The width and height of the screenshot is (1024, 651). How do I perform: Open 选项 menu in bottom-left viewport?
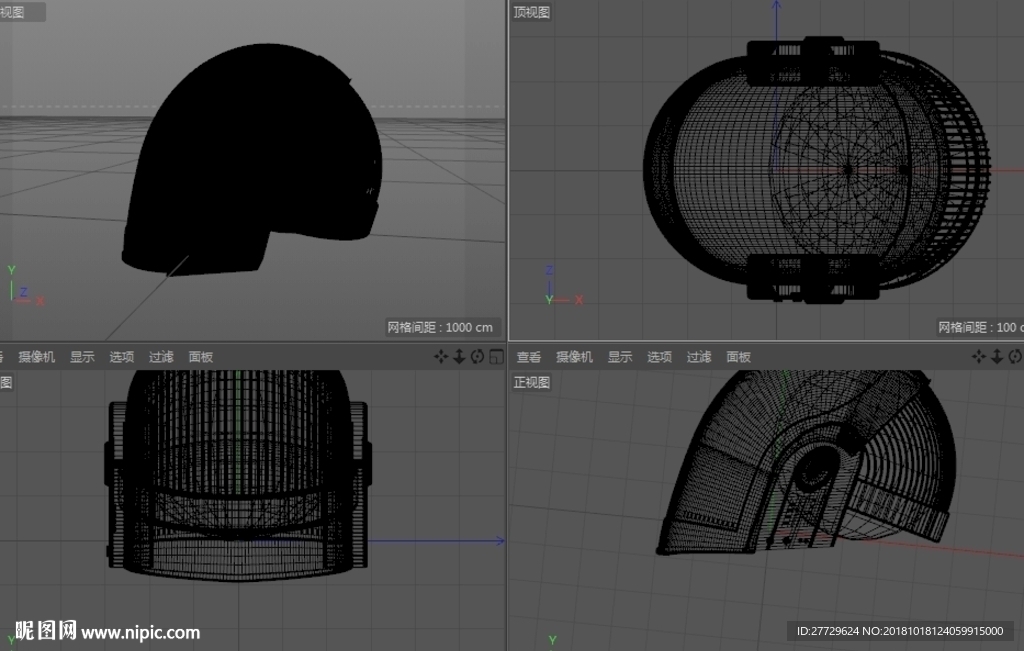pyautogui.click(x=121, y=357)
